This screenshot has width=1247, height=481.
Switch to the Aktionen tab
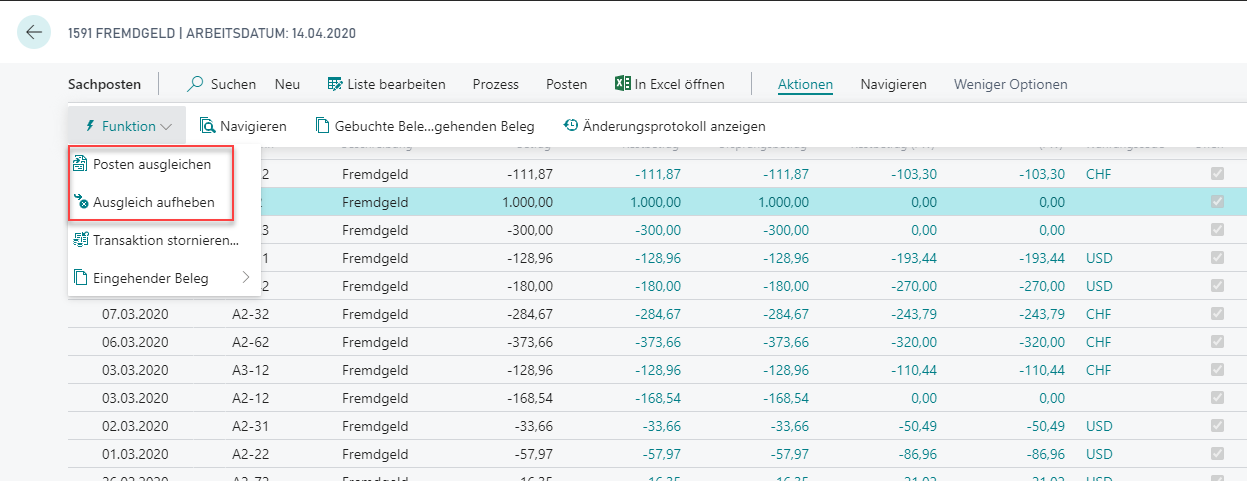point(805,85)
